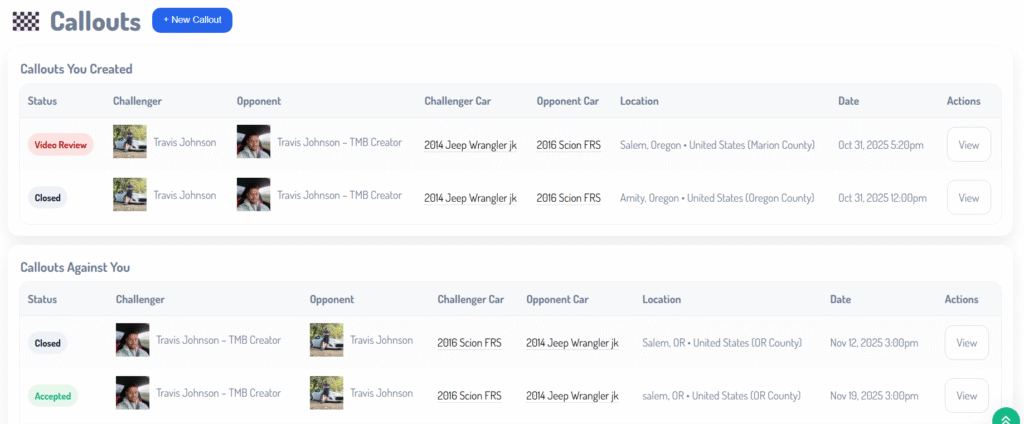View the Nov 12 closed callout

966,342
